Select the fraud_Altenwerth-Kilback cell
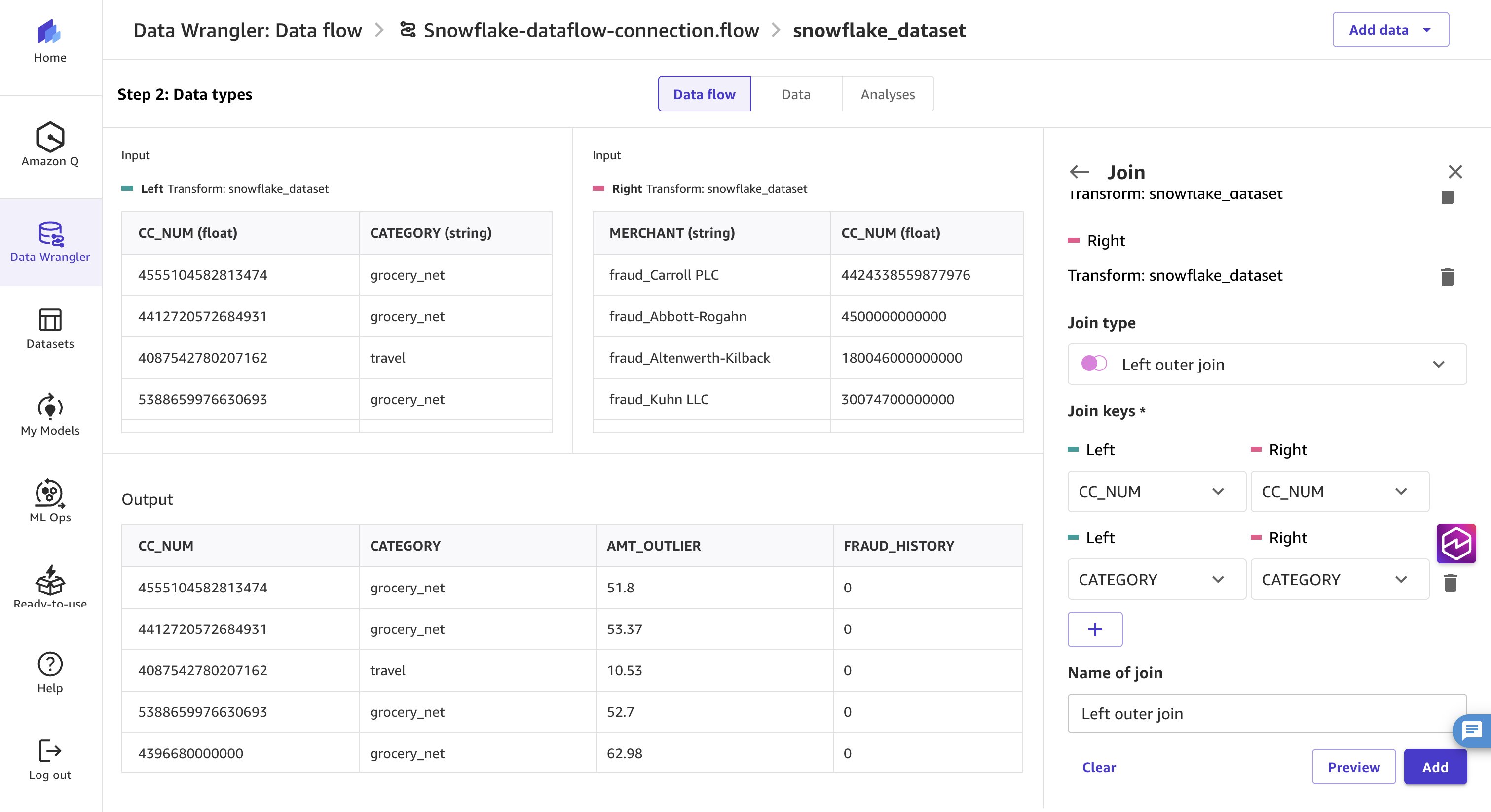This screenshot has height=812, width=1491. pos(711,358)
